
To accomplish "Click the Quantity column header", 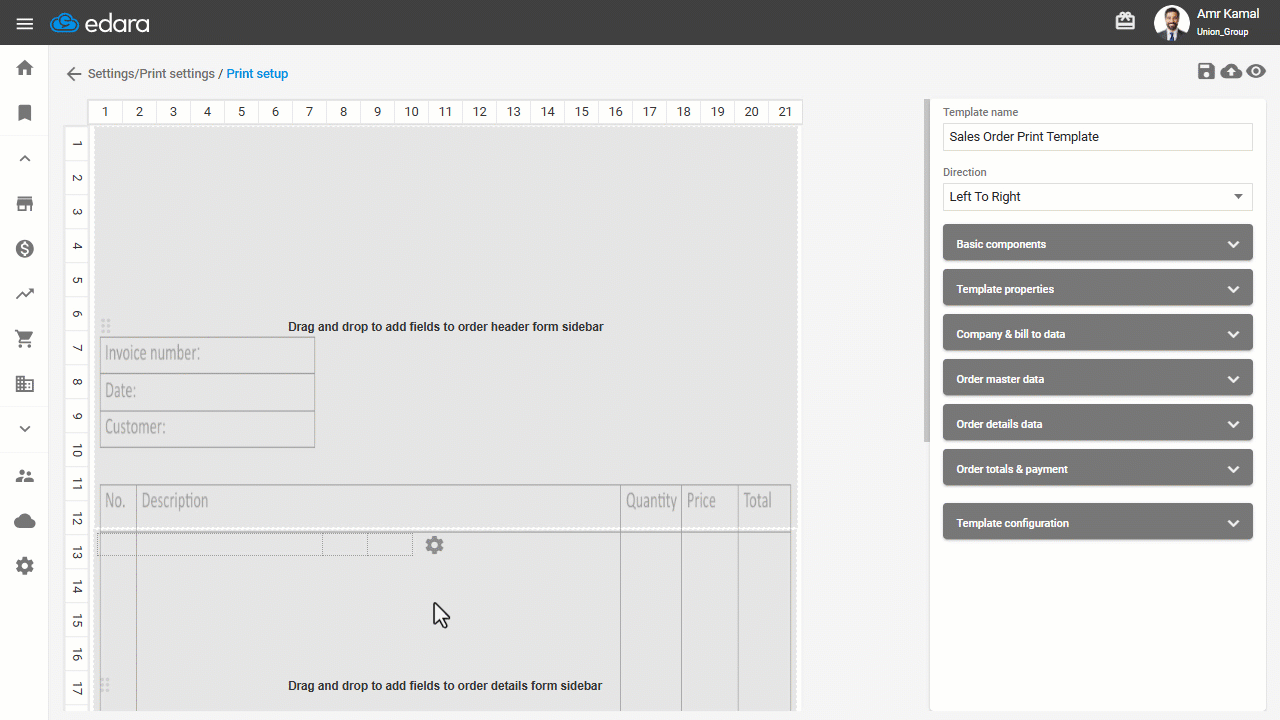I will tap(651, 501).
